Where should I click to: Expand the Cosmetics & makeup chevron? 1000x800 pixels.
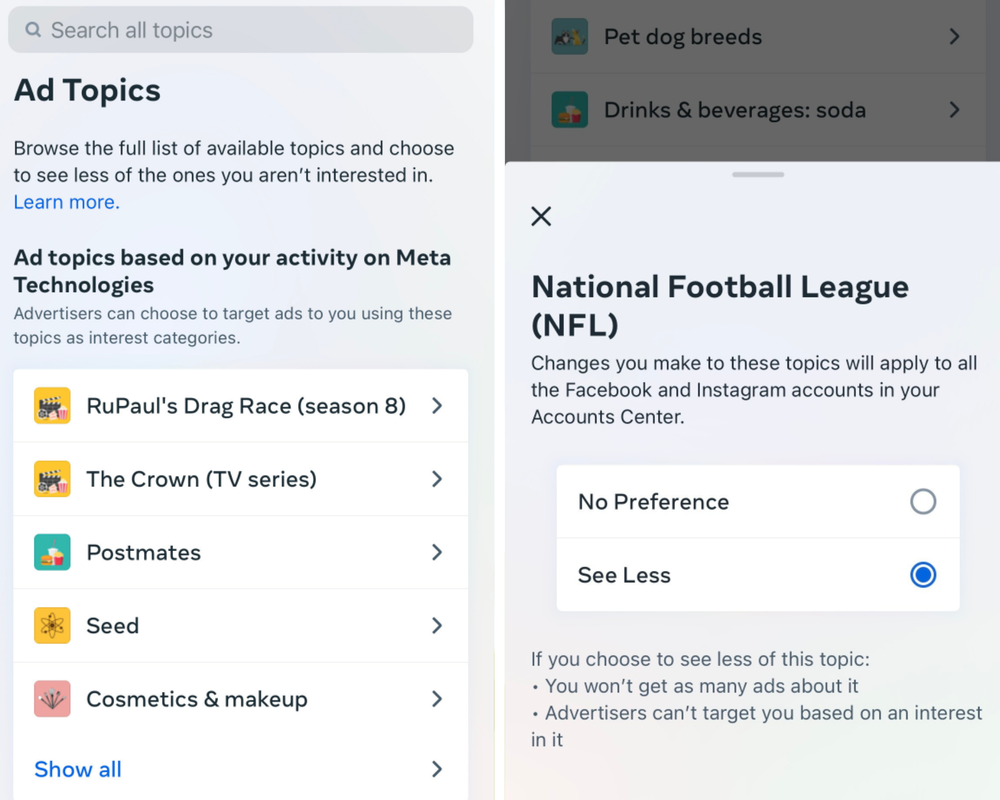coord(437,699)
